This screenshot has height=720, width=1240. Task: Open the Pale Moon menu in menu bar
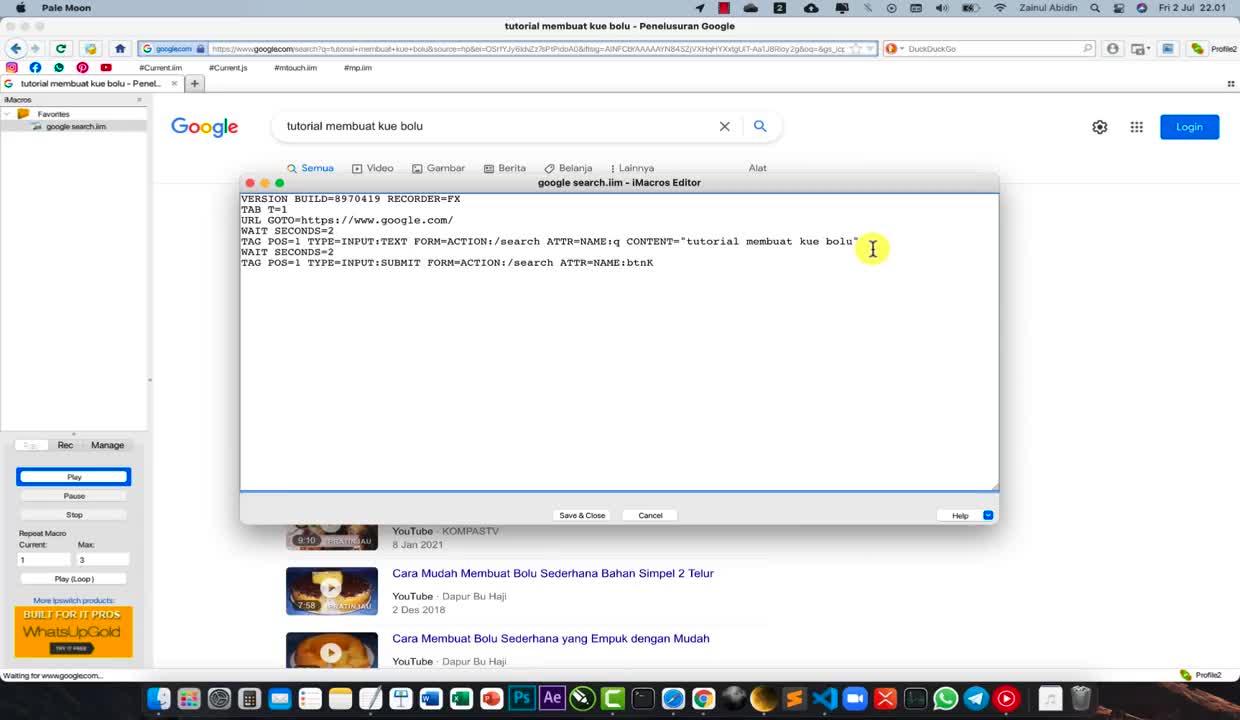click(x=66, y=8)
